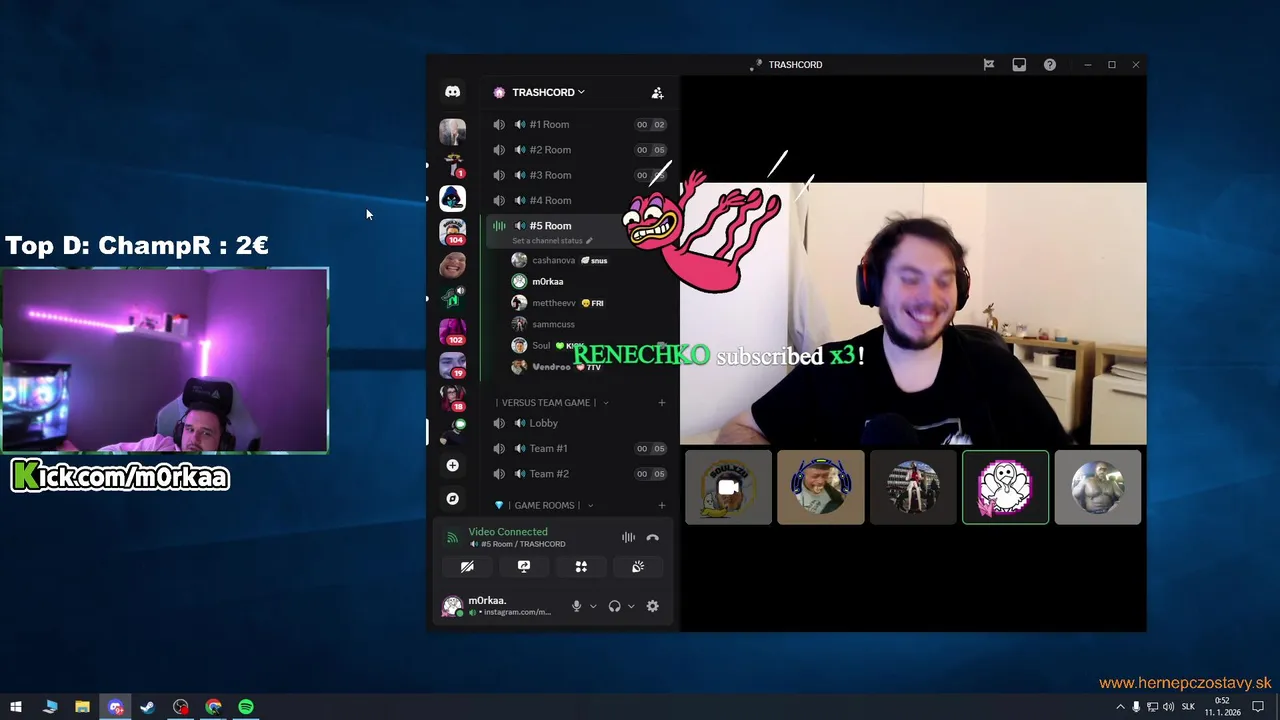
Task: Open the soundboard icon in voice panel
Action: click(x=638, y=566)
